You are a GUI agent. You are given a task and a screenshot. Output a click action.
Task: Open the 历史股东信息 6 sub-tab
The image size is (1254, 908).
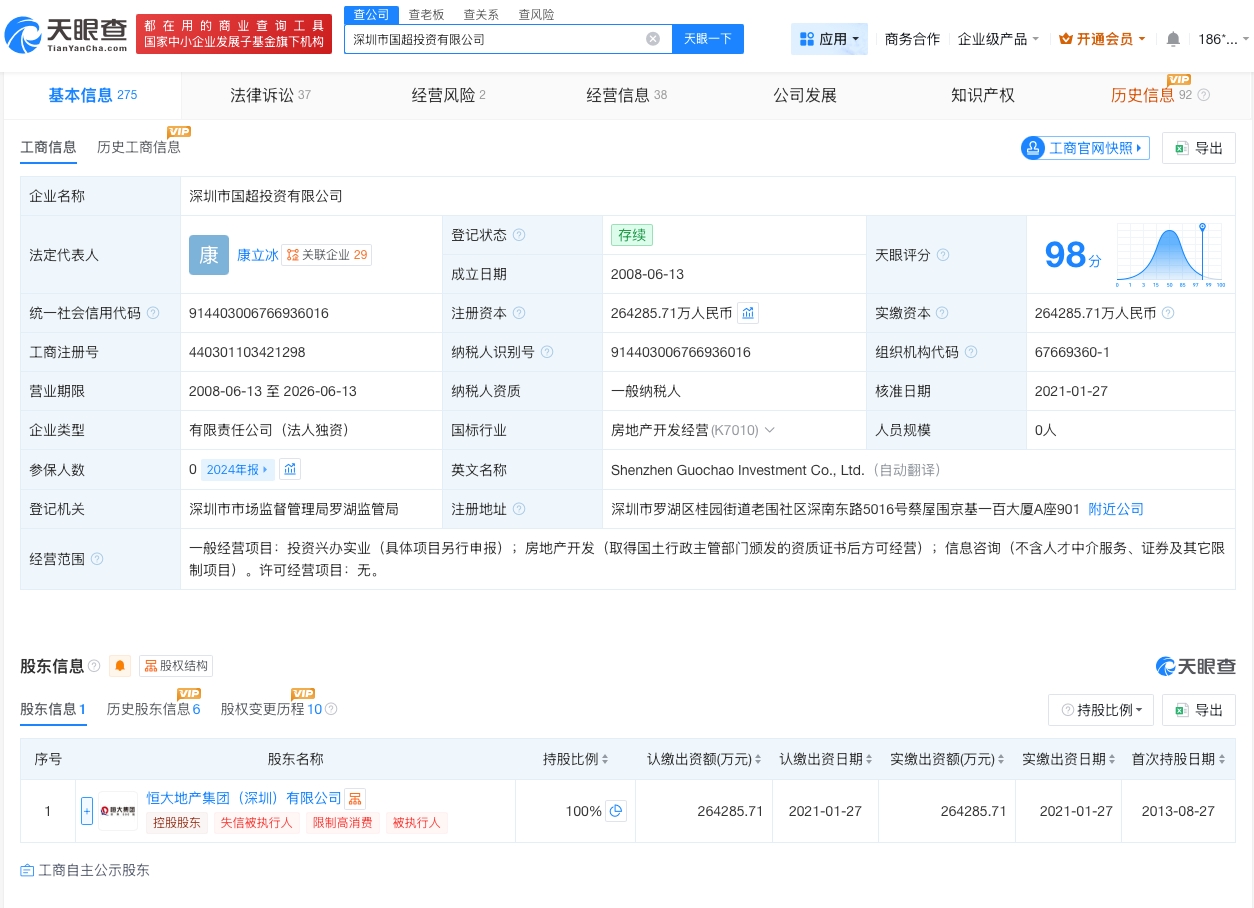154,709
